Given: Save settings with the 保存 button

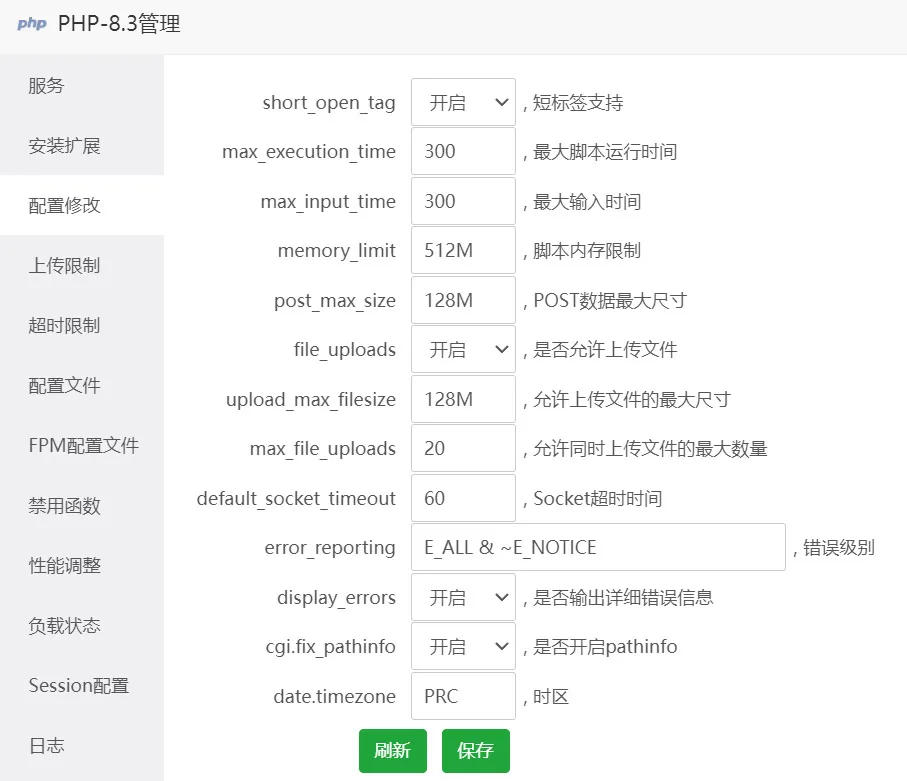Looking at the screenshot, I should 475,750.
